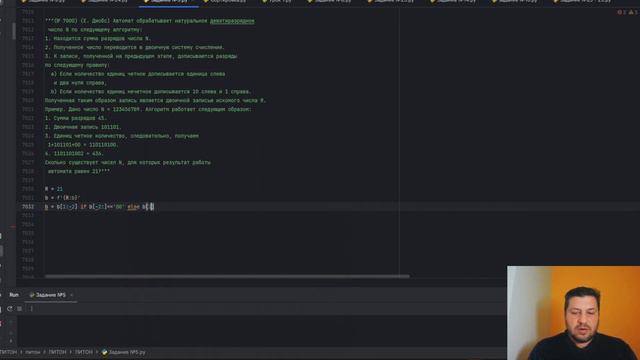640x360 pixels.
Task: Click line 'Полученная таким образом запись является'
Action: [x=156, y=100]
